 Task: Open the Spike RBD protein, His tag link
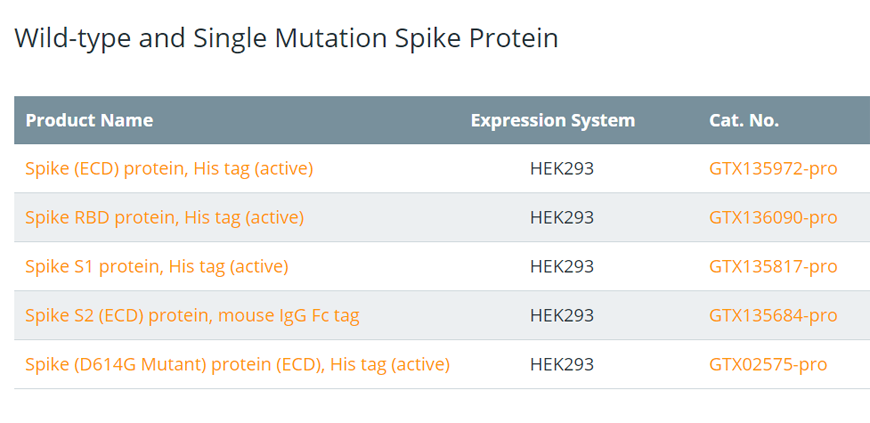[165, 218]
